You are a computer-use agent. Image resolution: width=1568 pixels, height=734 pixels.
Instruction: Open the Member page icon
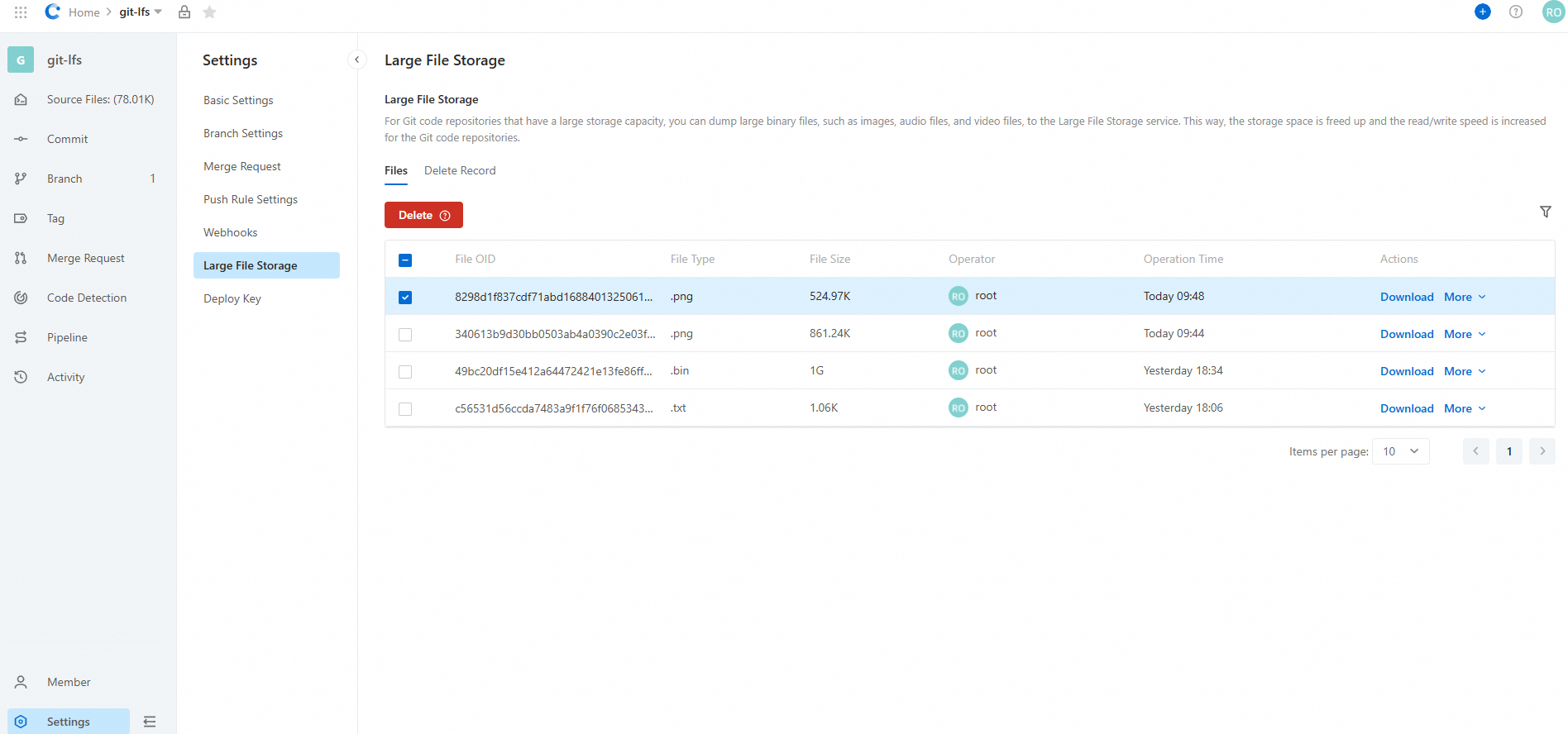(21, 682)
